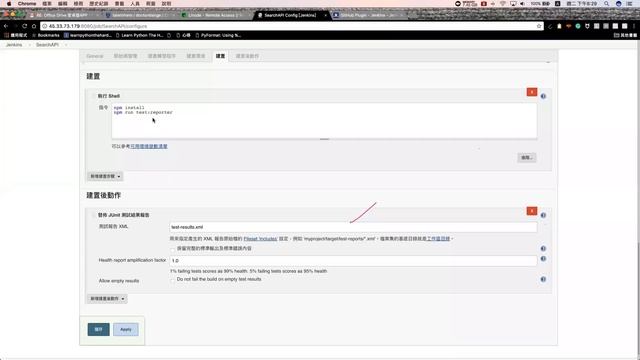This screenshot has width=640, height=360.
Task: Reload the page
Action: [24, 26]
